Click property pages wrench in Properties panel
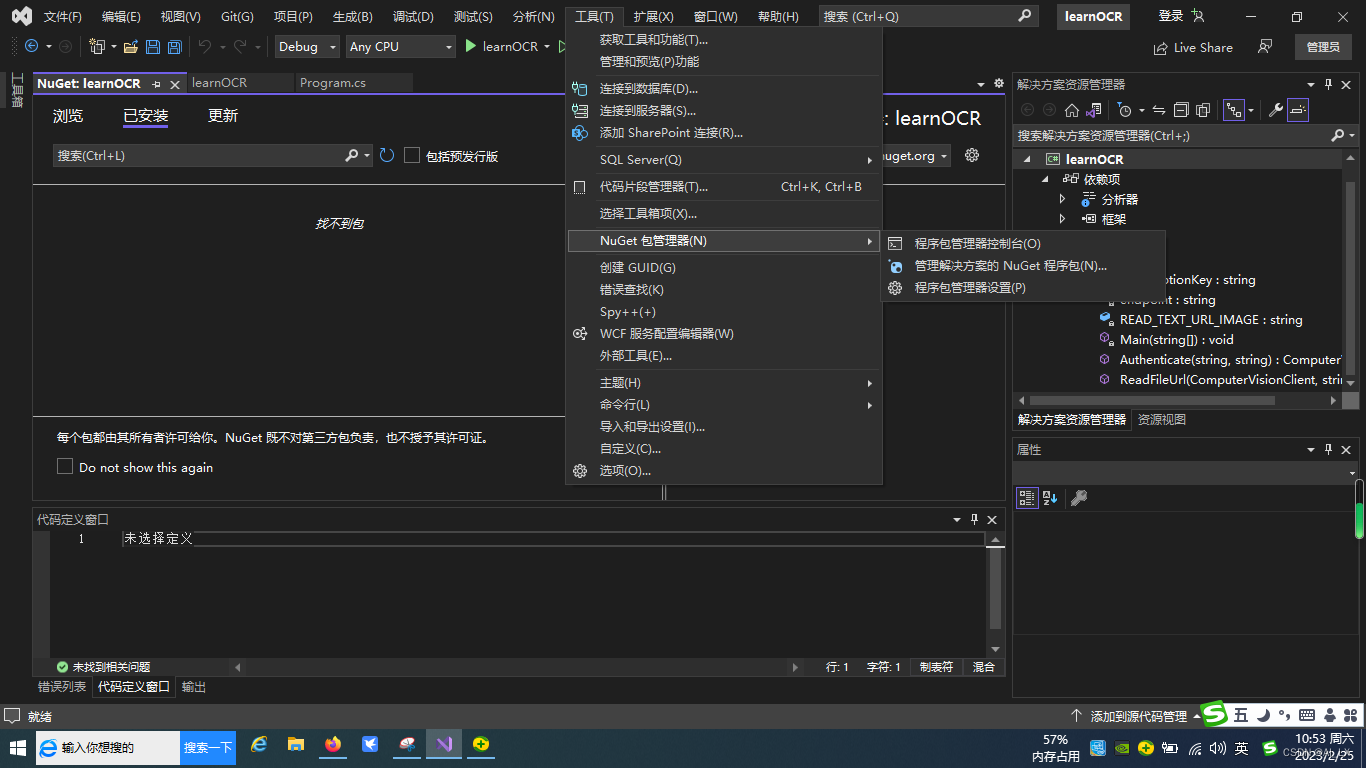 [x=1078, y=497]
